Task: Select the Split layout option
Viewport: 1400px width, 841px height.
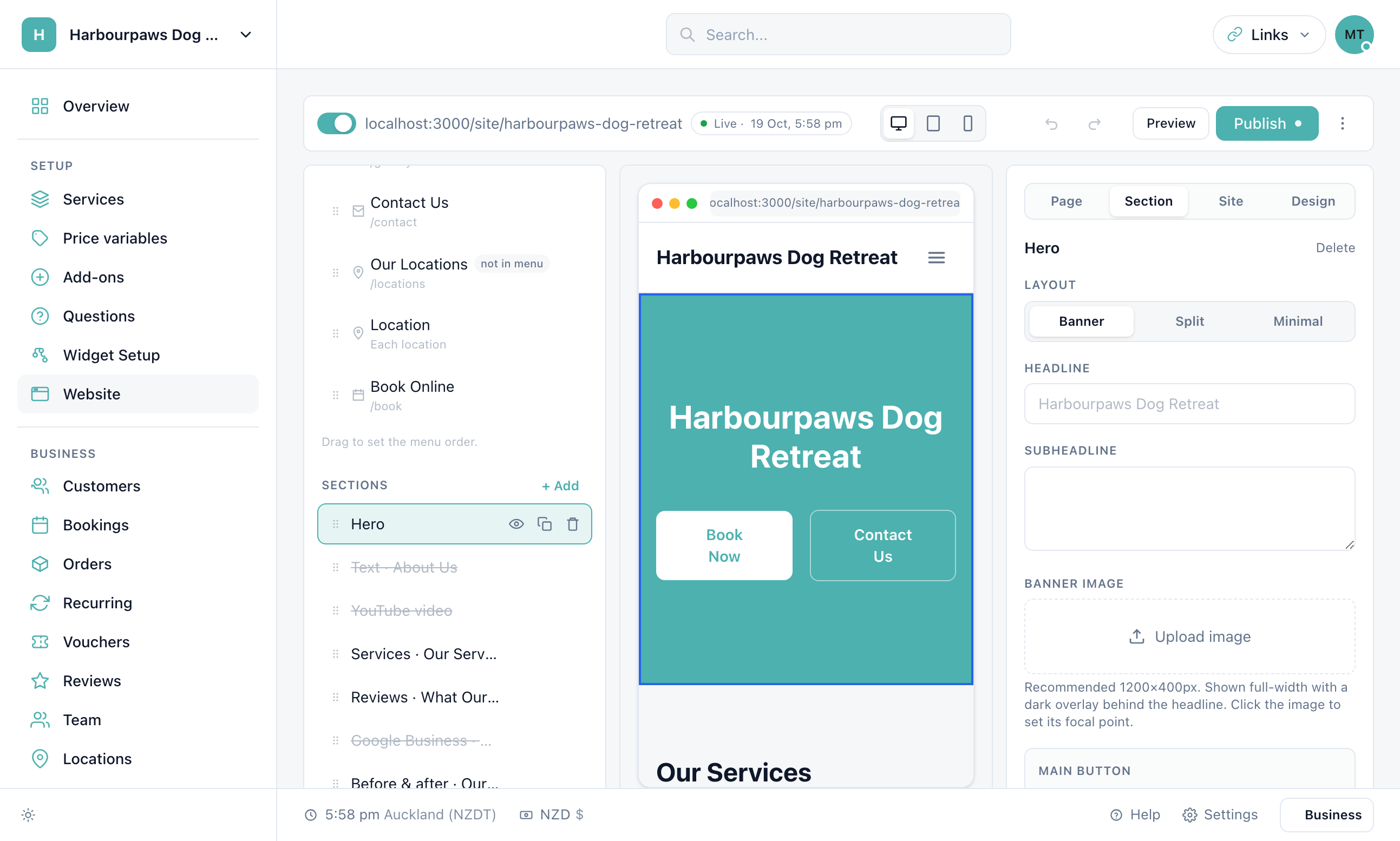Action: [x=1189, y=321]
